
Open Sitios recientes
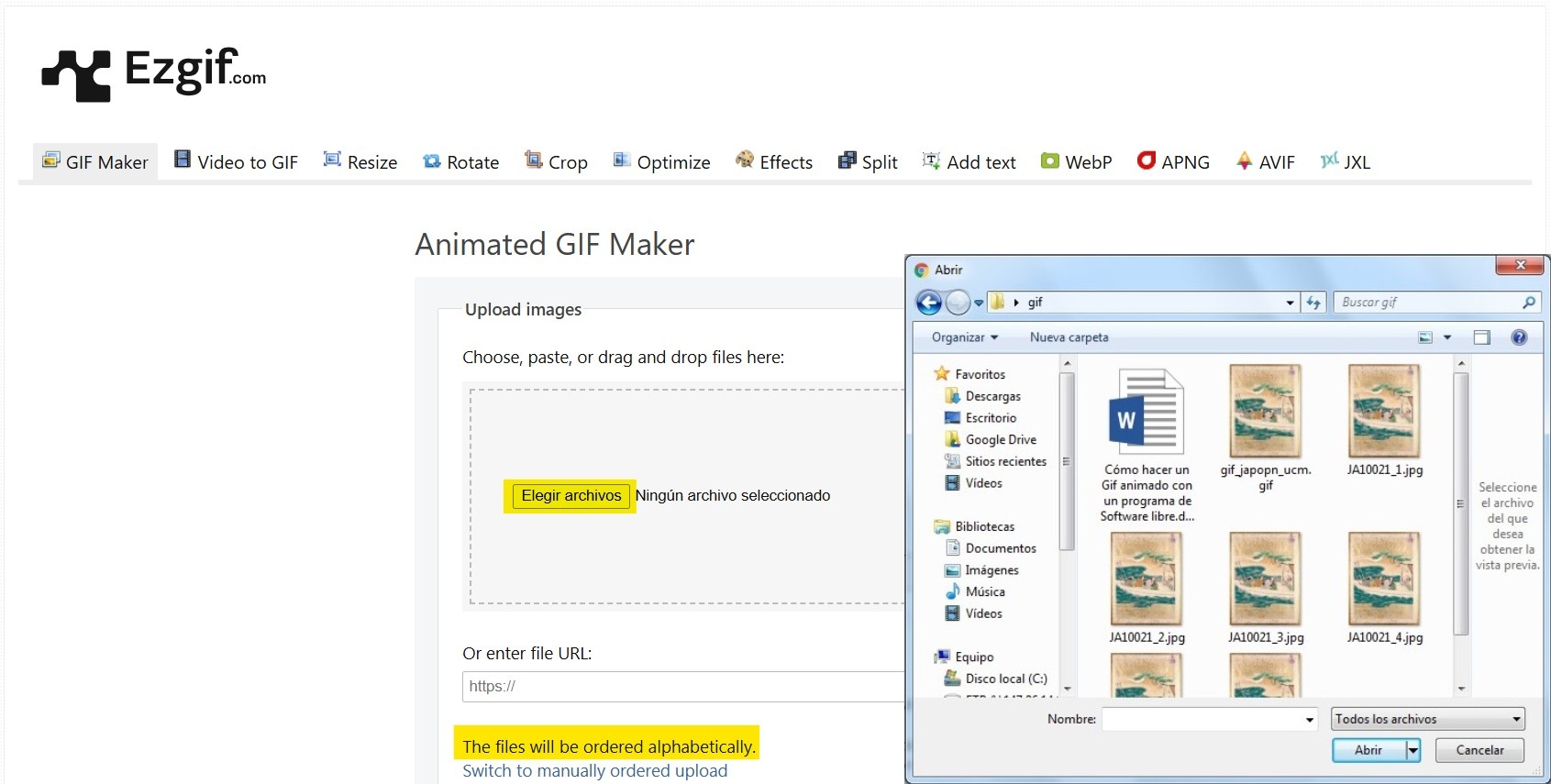pyautogui.click(x=996, y=461)
